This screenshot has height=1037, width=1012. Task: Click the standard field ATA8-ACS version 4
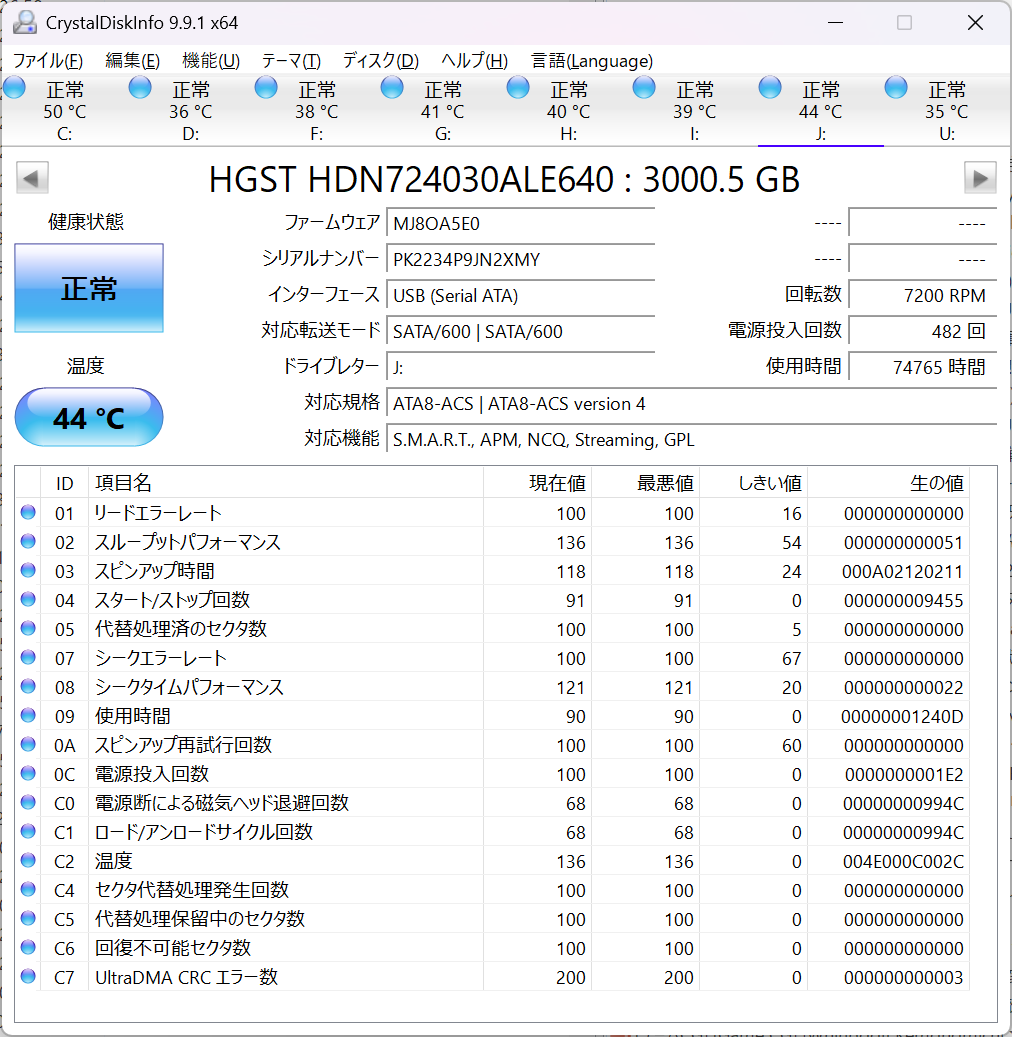[692, 403]
